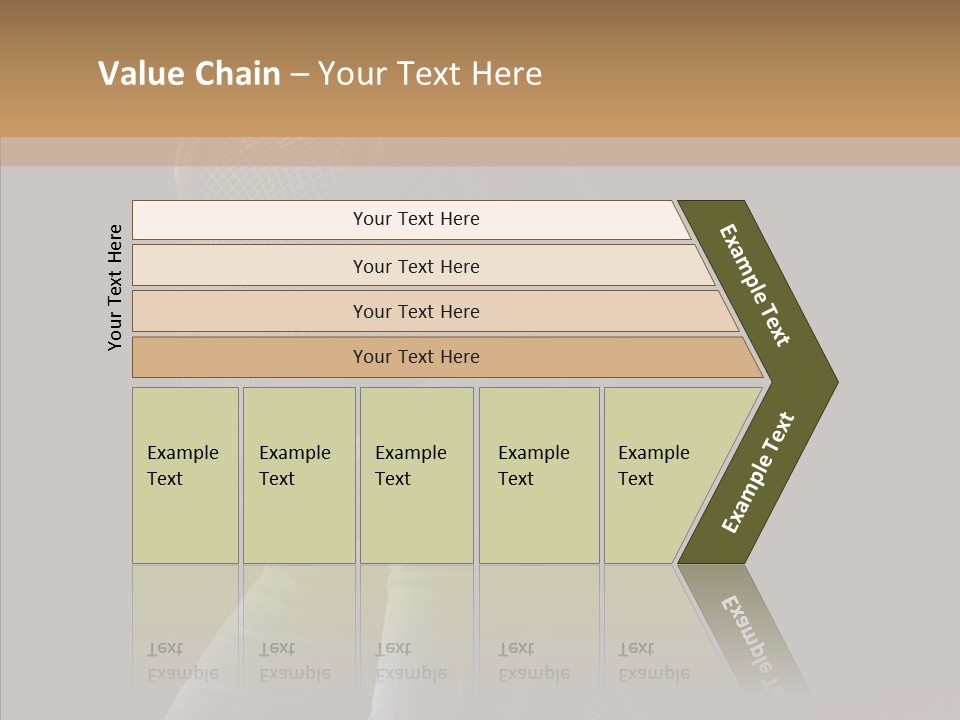The image size is (960, 720).
Task: Click the fourth darkest 'Your Text Here' bar
Action: [x=448, y=357]
